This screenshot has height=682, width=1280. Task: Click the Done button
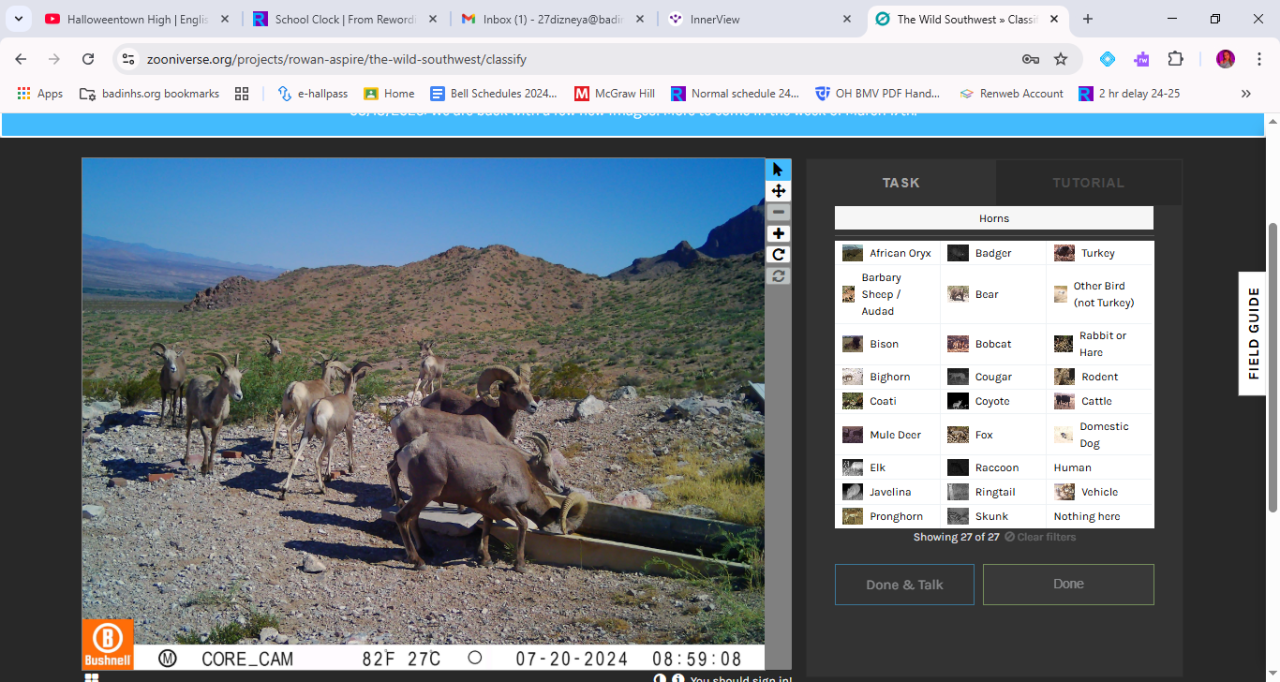pyautogui.click(x=1068, y=584)
